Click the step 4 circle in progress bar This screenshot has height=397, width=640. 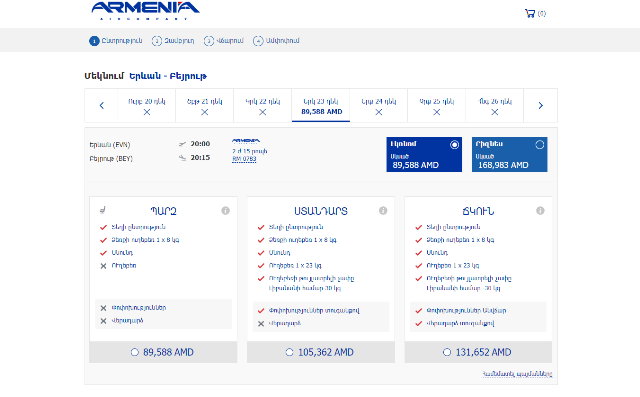(x=258, y=41)
